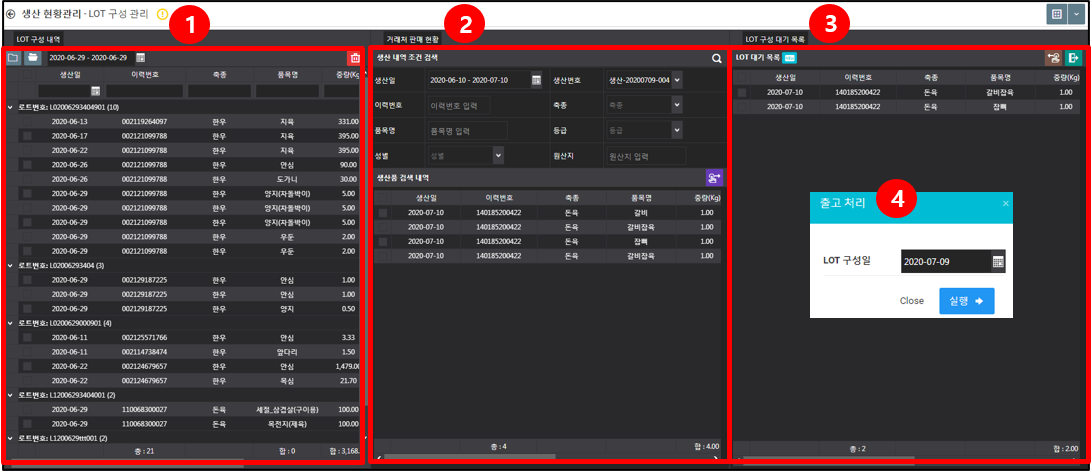Screen dimensions: 1092x473
Task: Click the purple transfer icon in 생산품 검색 내역
Action: point(715,177)
